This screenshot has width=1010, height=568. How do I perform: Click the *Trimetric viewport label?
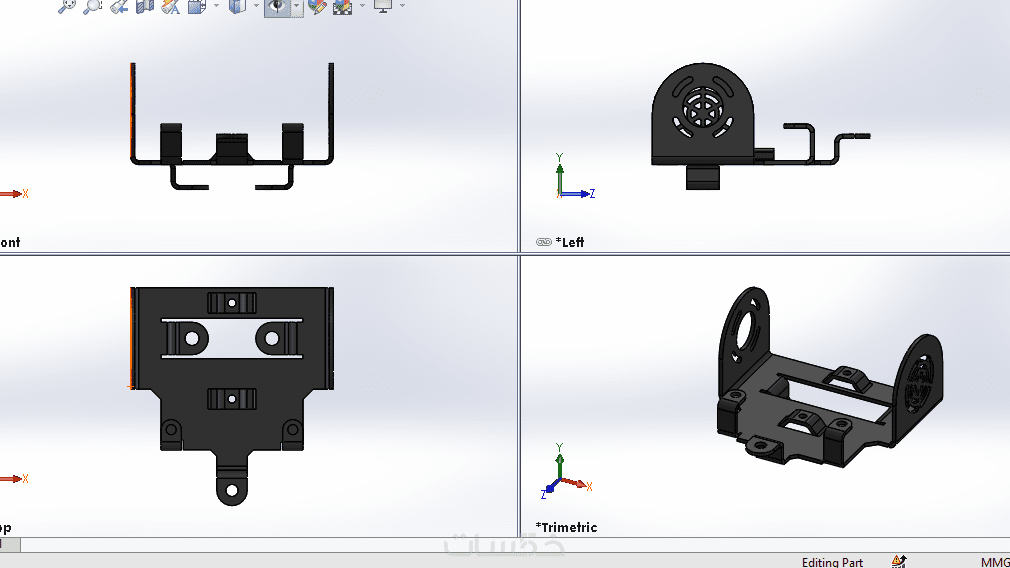566,527
